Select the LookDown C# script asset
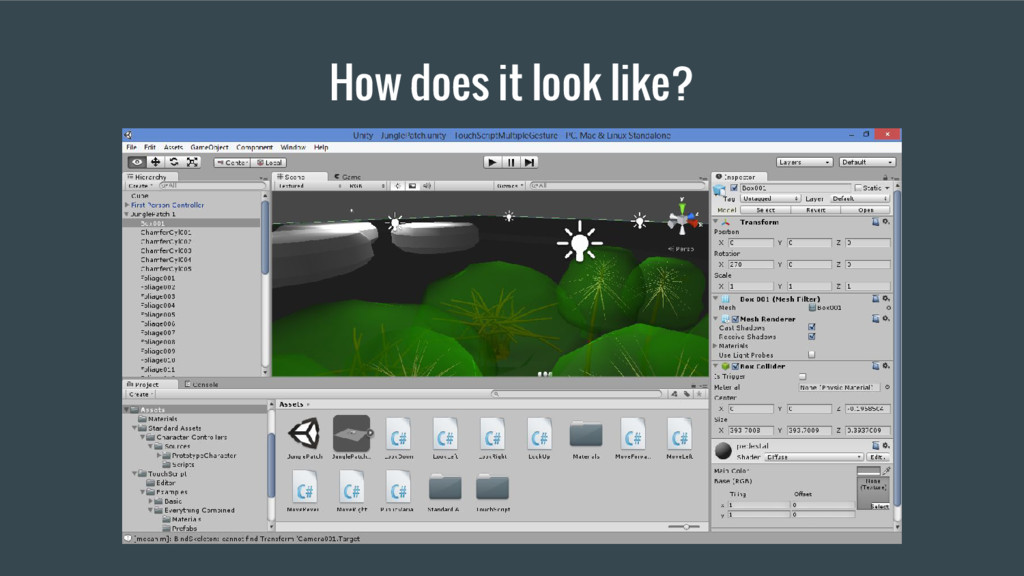The height and width of the screenshot is (576, 1024). click(x=398, y=435)
